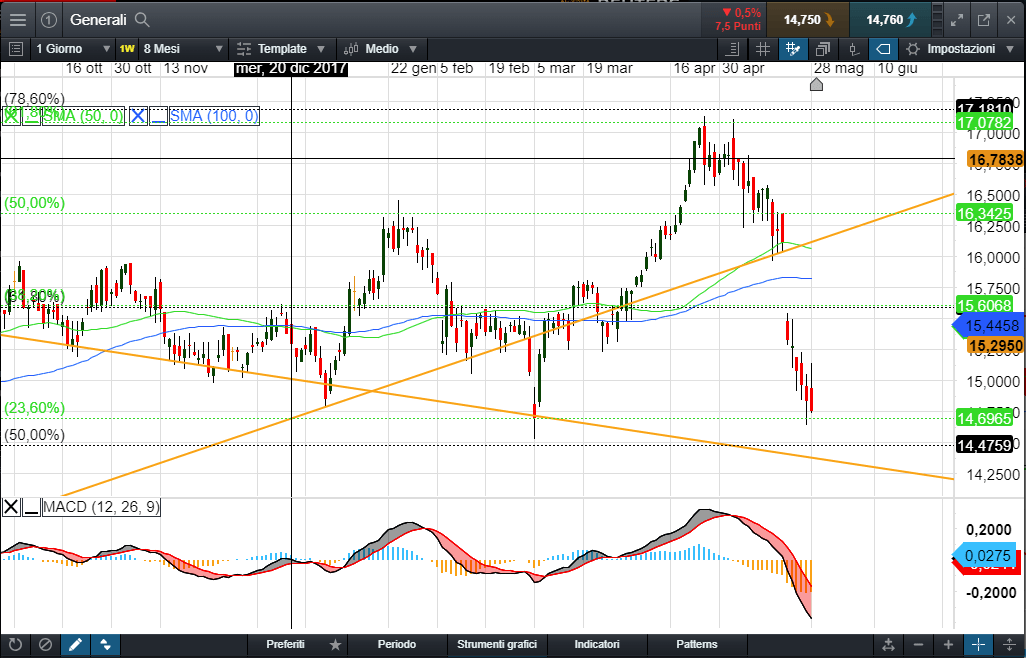Screen dimensions: 1026x658
Task: Open the list icon left of 1 Giorno
Action: click(16, 49)
